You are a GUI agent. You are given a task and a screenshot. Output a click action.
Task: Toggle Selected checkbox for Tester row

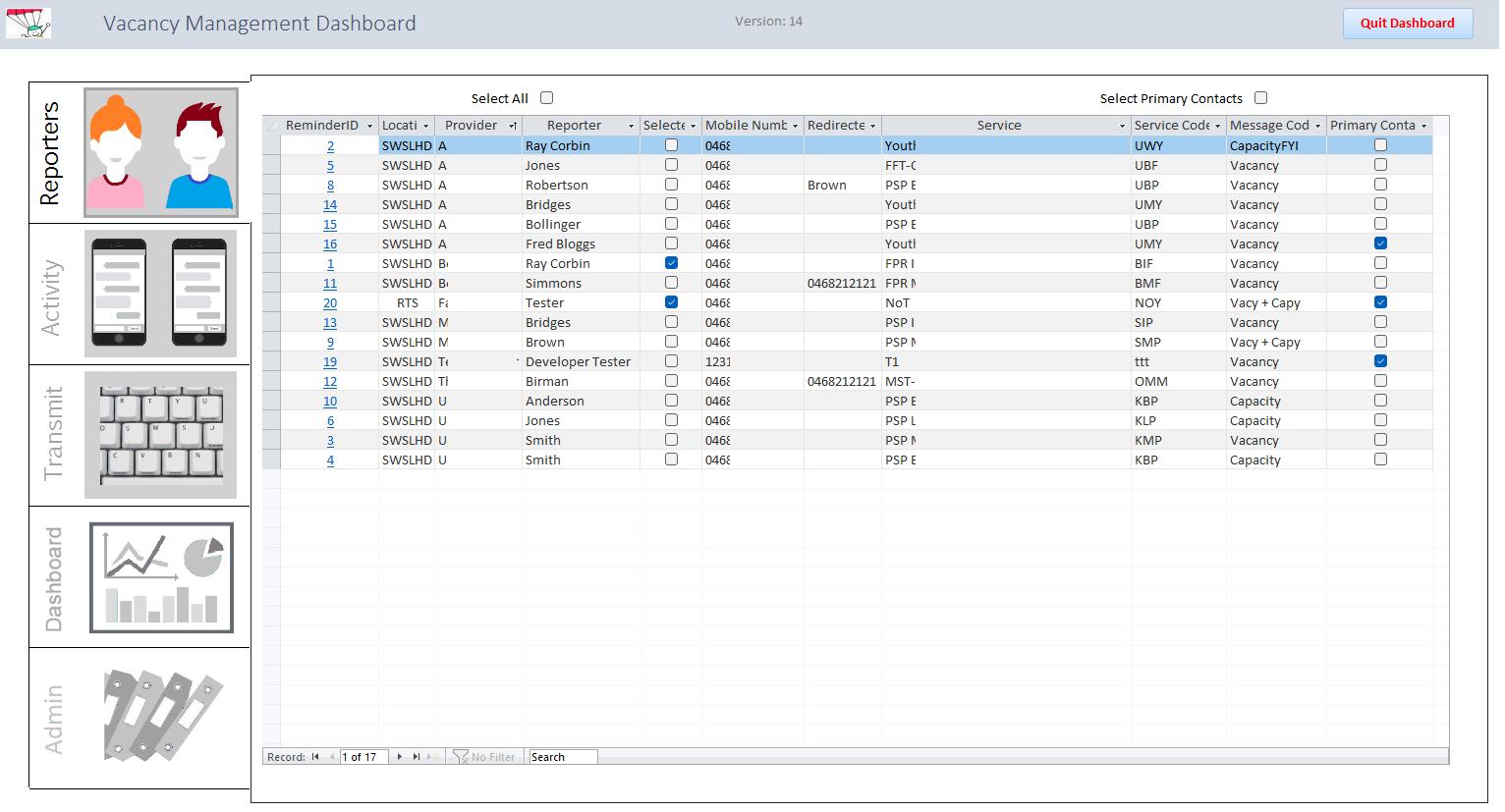point(672,302)
